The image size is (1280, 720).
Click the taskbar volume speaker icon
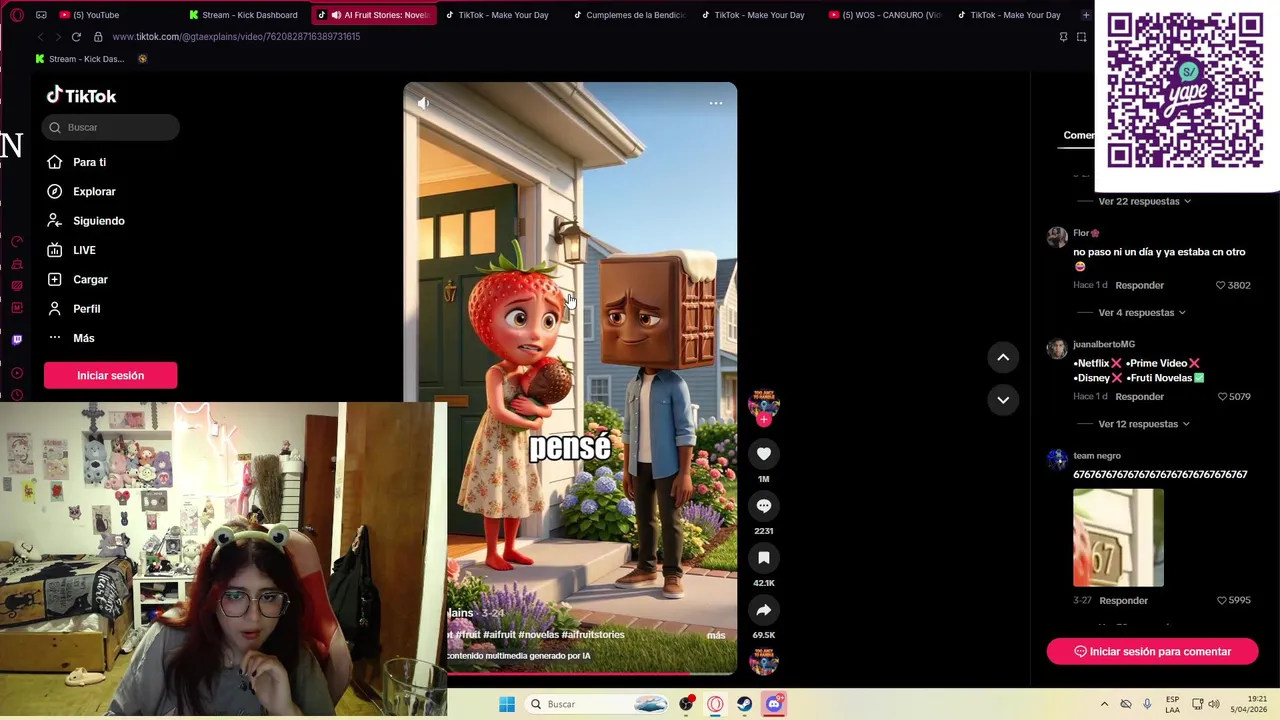click(x=1214, y=704)
